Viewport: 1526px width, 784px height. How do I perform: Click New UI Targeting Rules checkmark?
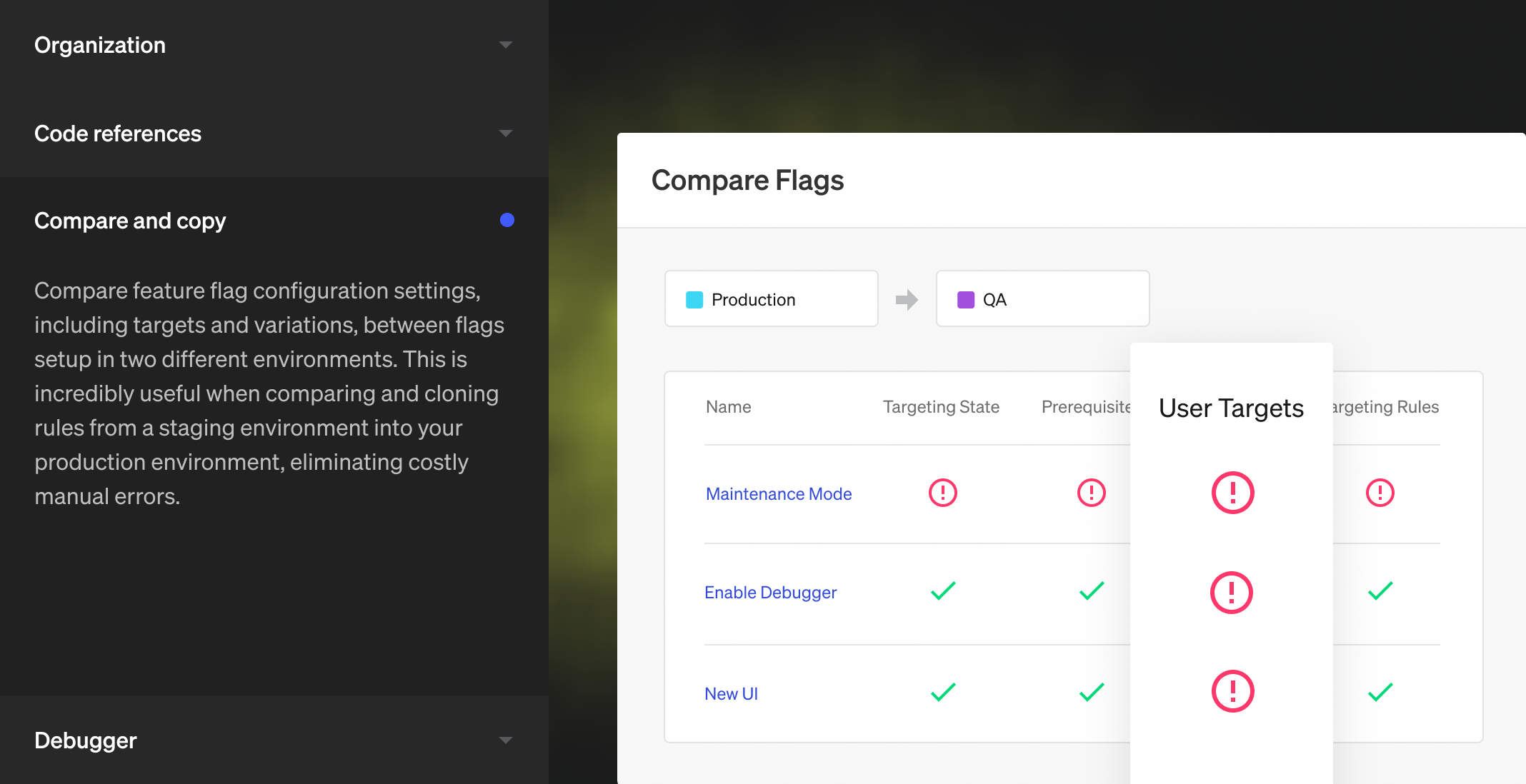[1380, 692]
